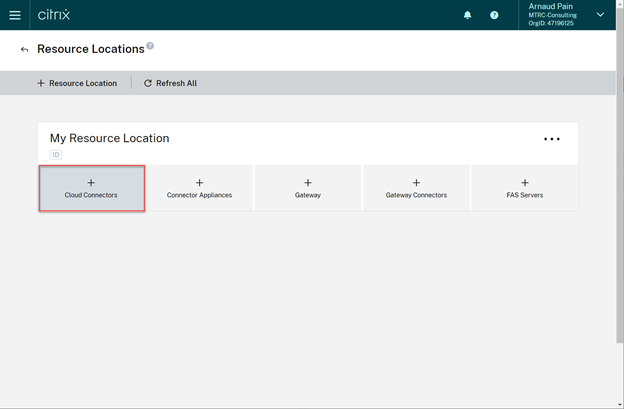Image resolution: width=624 pixels, height=409 pixels.
Task: Expand the Arnaud Pain account dropdown
Action: tap(600, 15)
